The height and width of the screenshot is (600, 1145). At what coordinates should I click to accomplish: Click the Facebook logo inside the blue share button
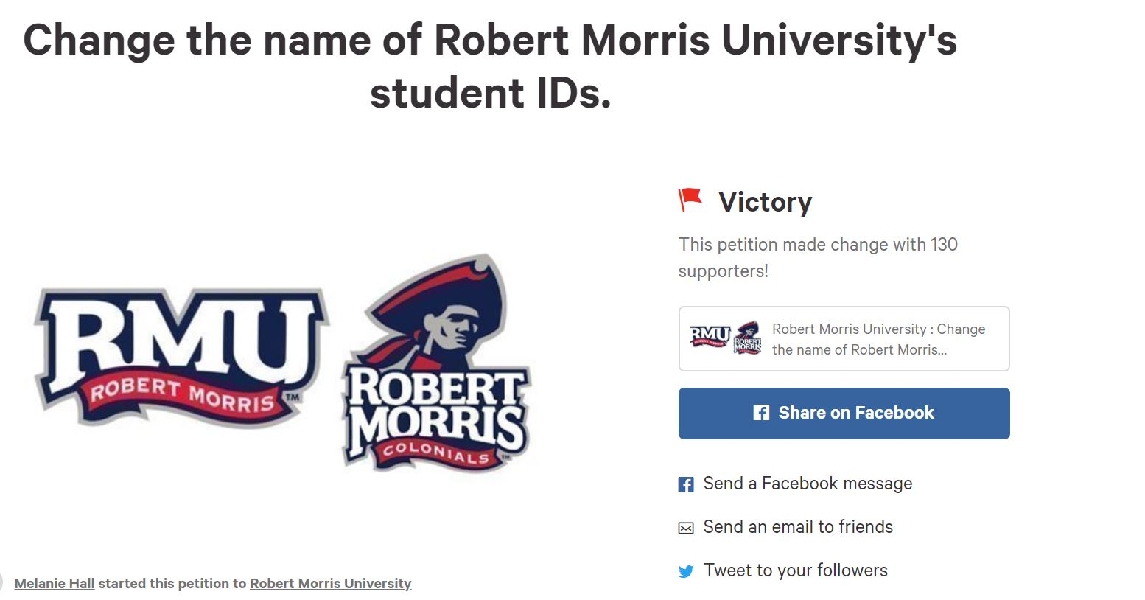click(x=761, y=413)
